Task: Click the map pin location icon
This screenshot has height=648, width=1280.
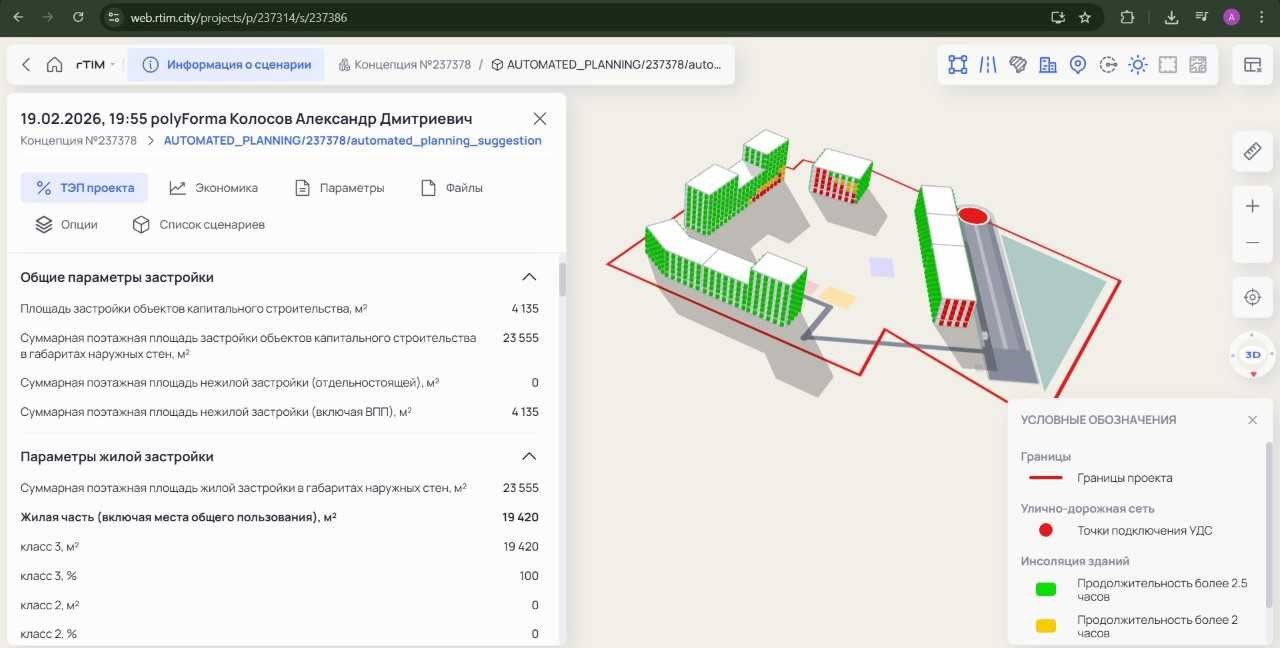Action: tap(1078, 65)
